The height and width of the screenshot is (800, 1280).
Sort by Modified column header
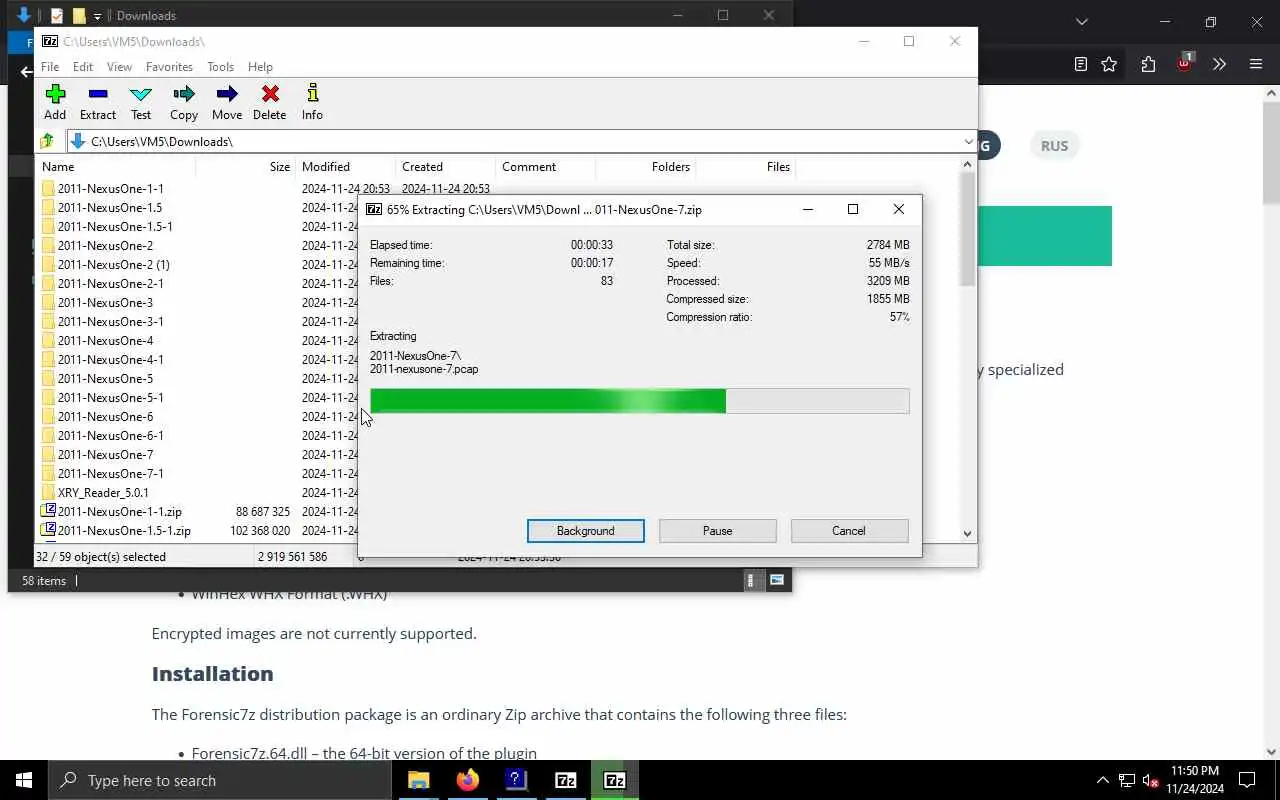tap(345, 167)
